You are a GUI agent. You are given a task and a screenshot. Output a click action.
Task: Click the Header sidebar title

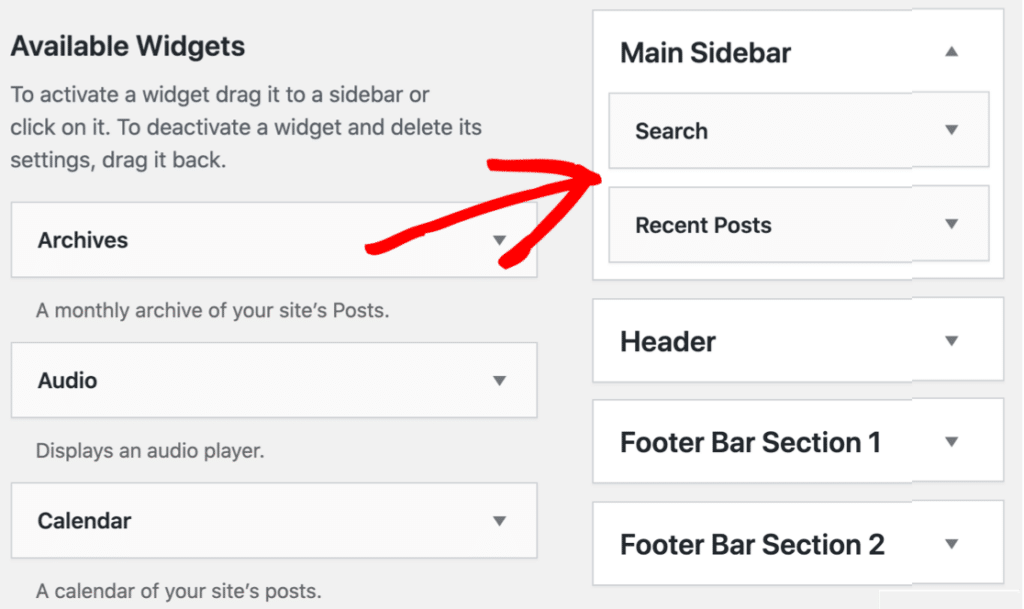(x=667, y=341)
